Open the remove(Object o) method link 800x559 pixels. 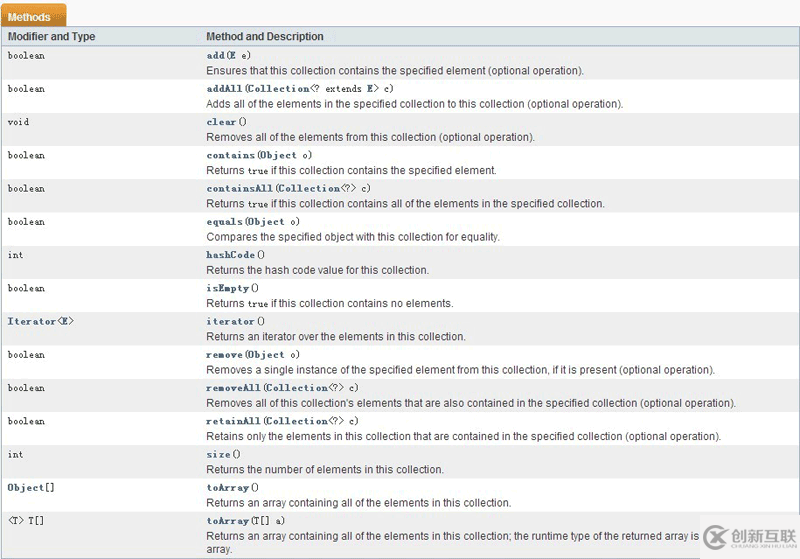(225, 354)
